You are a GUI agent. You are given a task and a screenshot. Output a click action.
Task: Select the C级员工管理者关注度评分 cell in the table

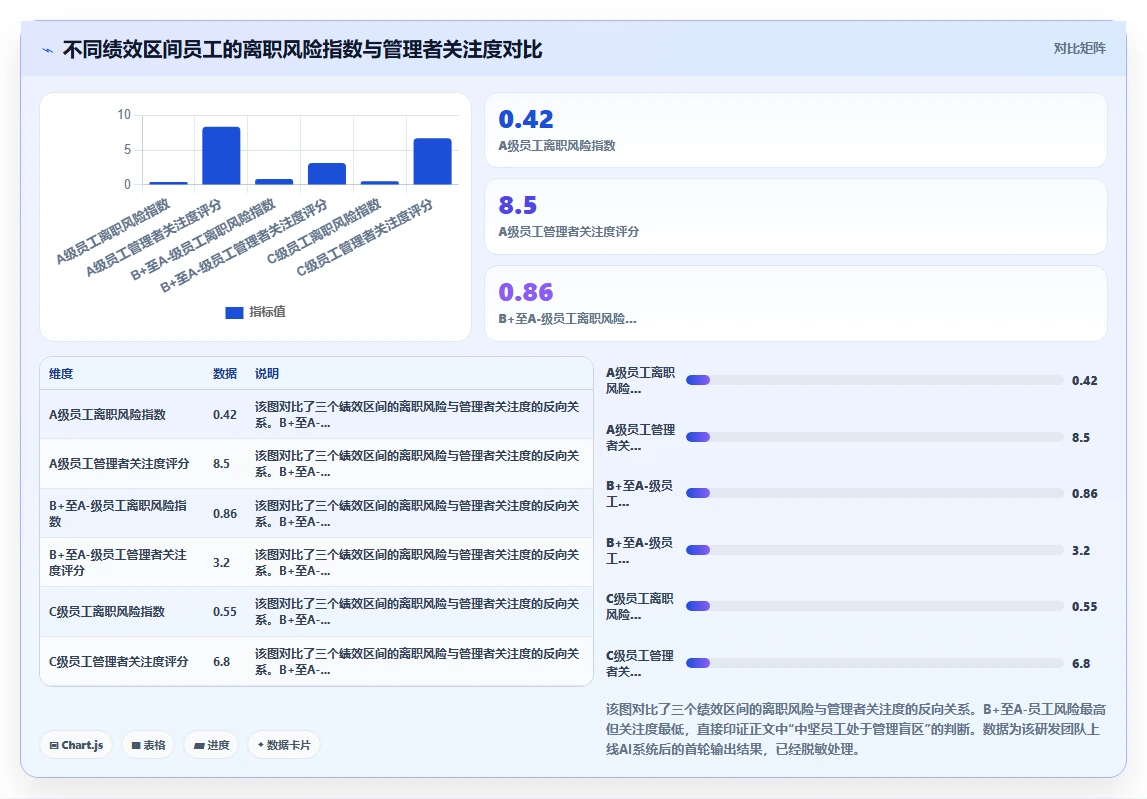pyautogui.click(x=119, y=661)
